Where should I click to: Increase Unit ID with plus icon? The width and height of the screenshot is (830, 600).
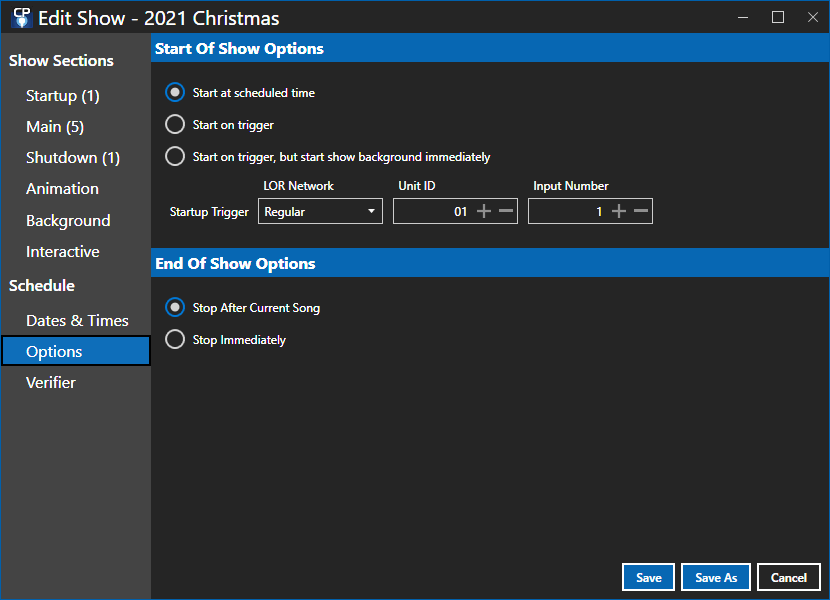point(484,211)
